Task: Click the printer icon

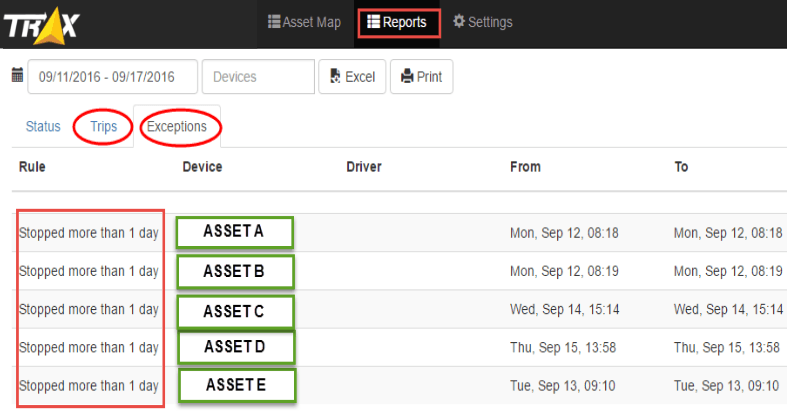Action: 407,76
